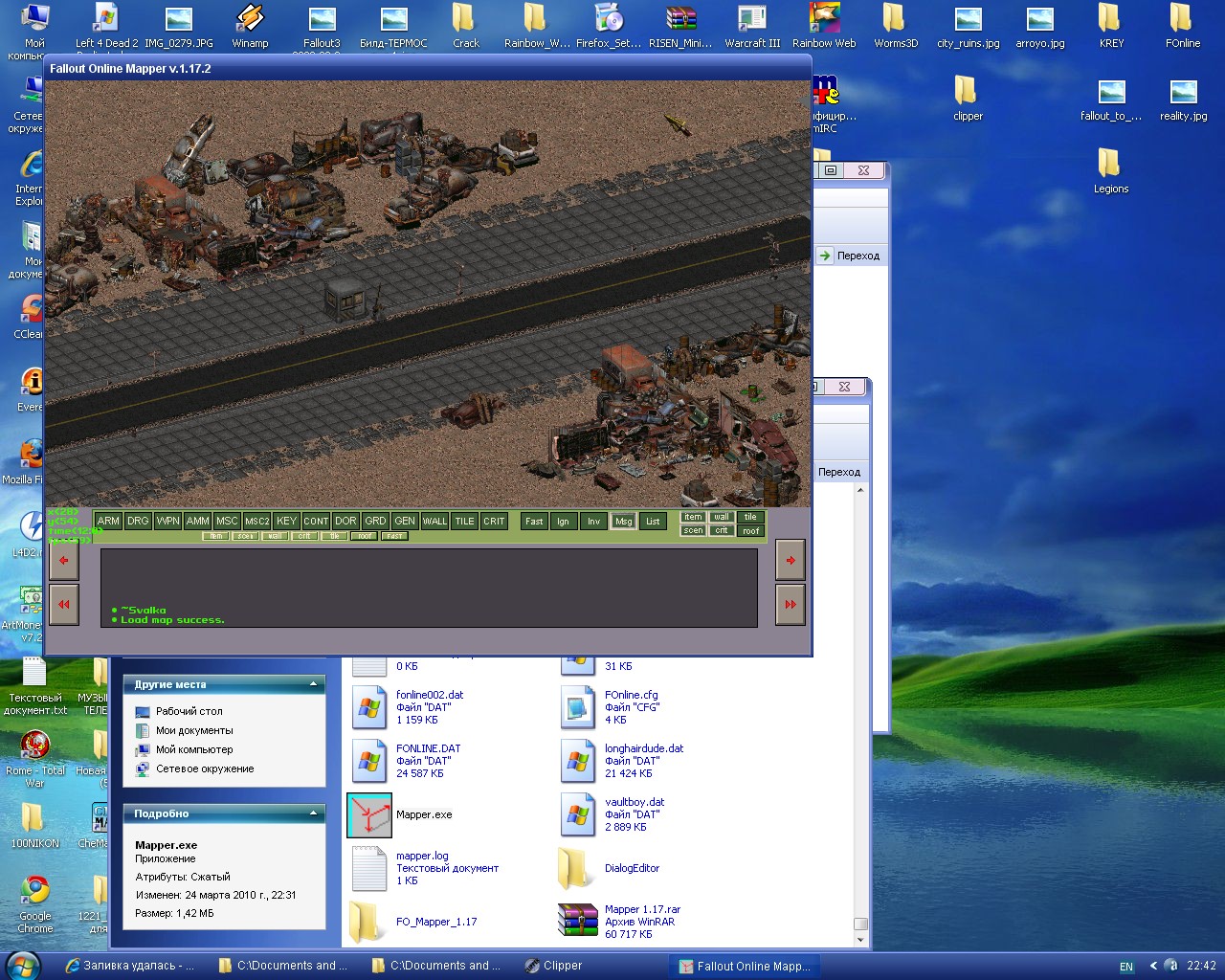The height and width of the screenshot is (980, 1225).
Task: Select the Worms3D folder icon
Action: coord(896,26)
